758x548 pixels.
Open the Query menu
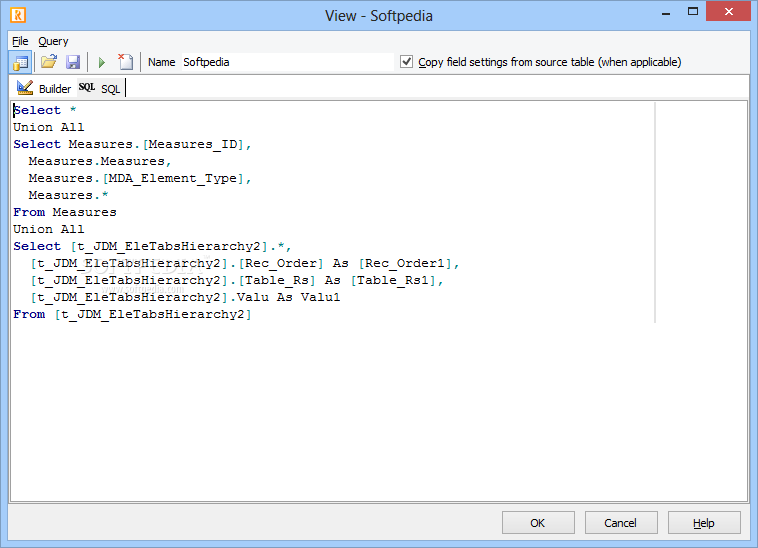[x=53, y=41]
